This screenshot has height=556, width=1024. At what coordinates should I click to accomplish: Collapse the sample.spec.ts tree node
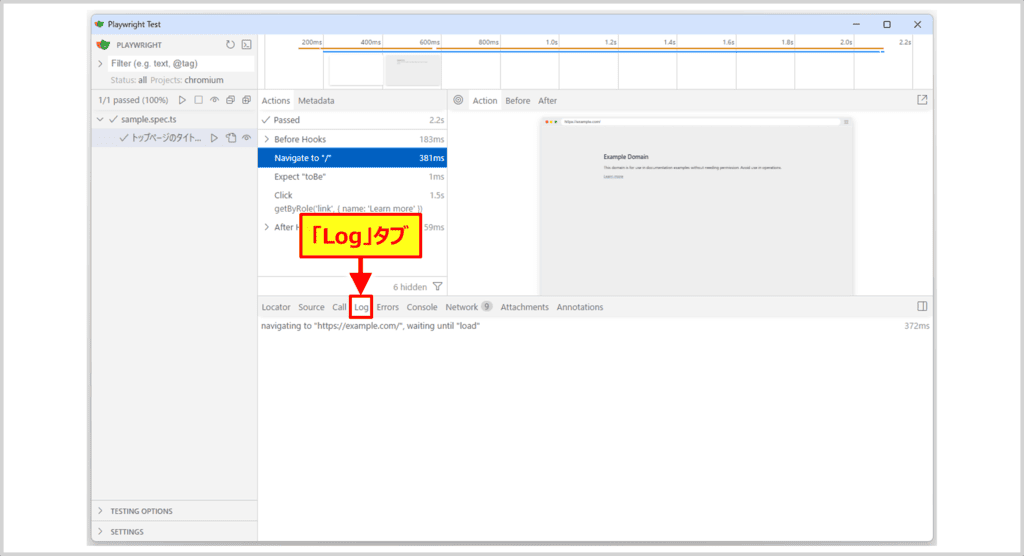click(x=100, y=119)
